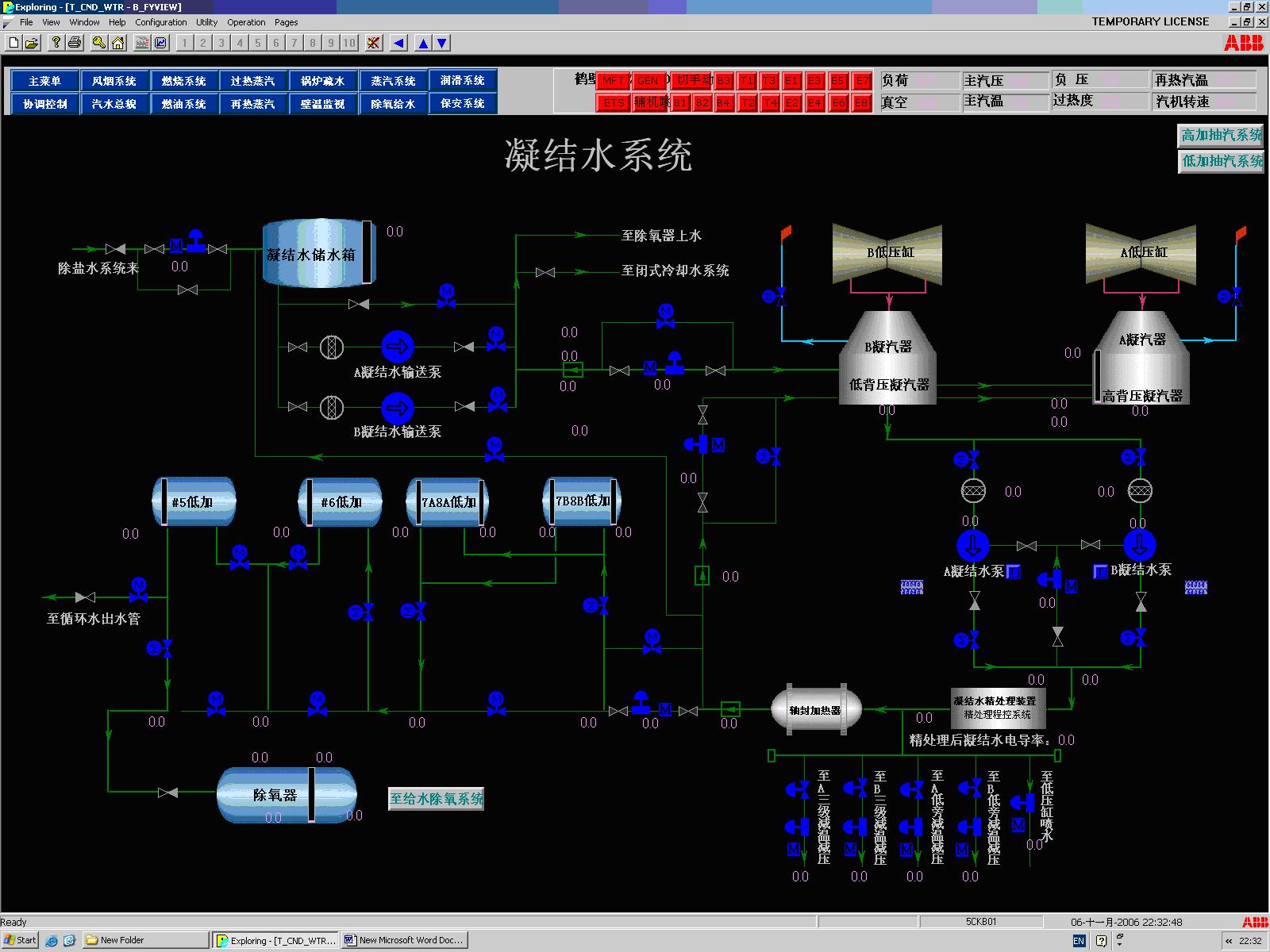
Task: Click the 轴封加热器 vessel graphic
Action: click(817, 709)
